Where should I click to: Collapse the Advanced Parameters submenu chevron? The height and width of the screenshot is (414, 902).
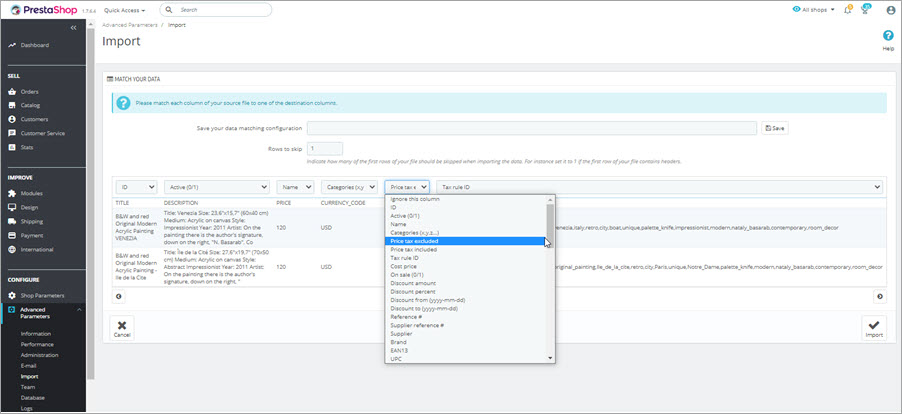pos(79,310)
